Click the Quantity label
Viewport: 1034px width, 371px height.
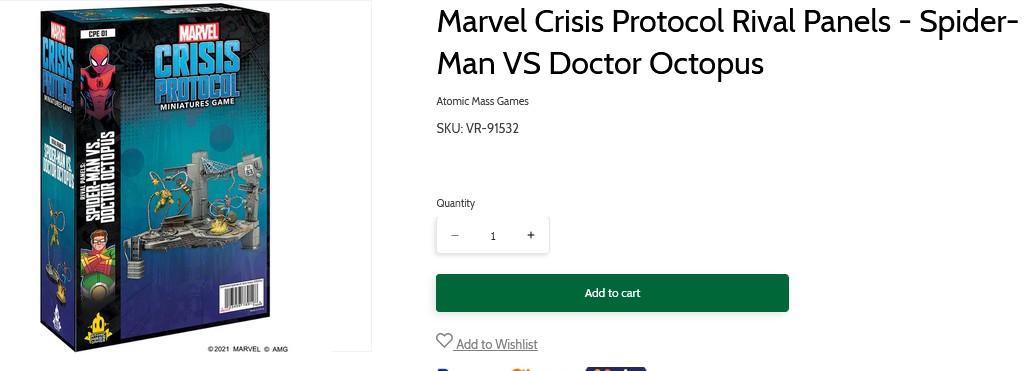pyautogui.click(x=455, y=204)
